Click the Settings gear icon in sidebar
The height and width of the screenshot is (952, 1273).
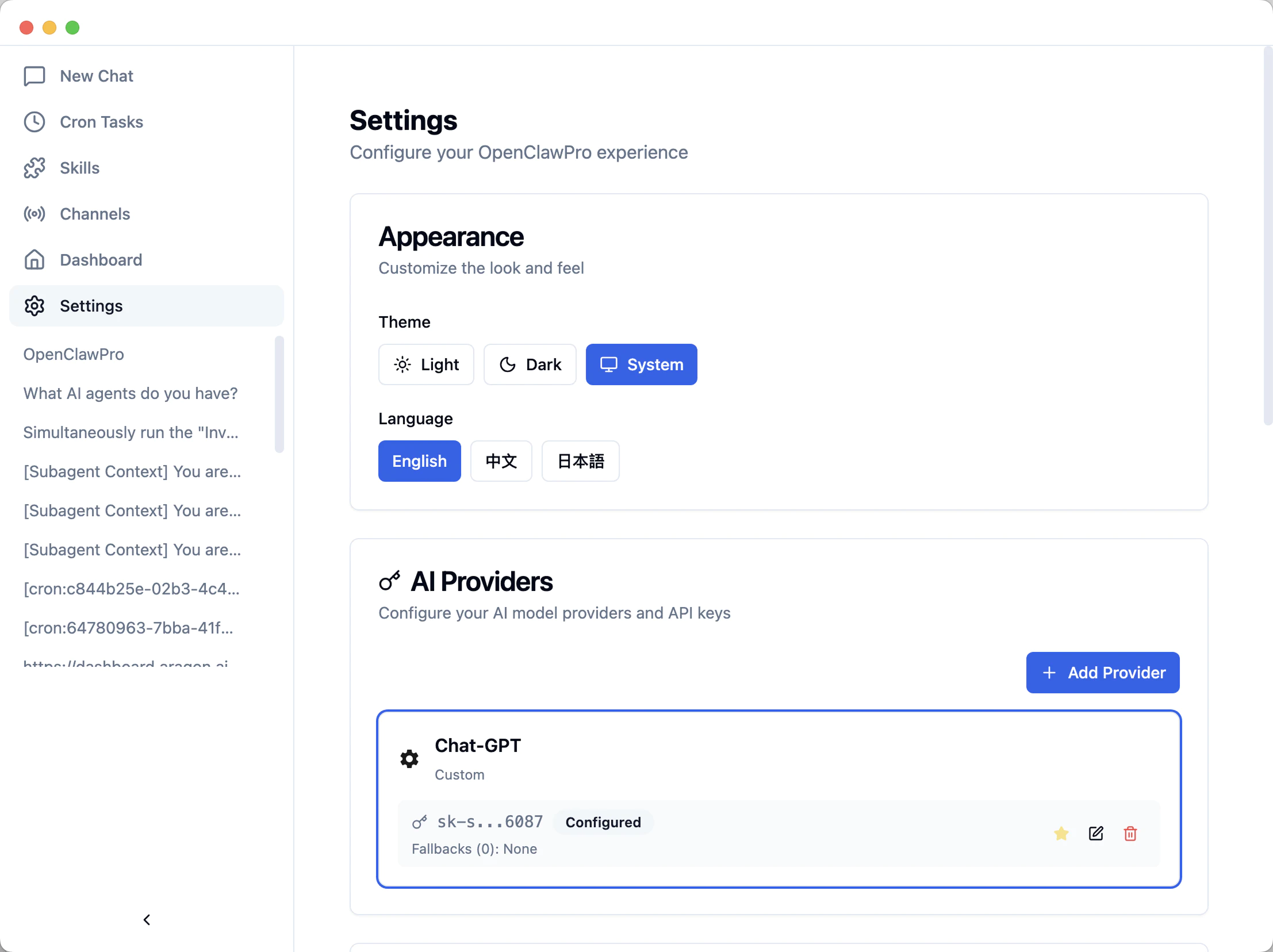coord(34,305)
